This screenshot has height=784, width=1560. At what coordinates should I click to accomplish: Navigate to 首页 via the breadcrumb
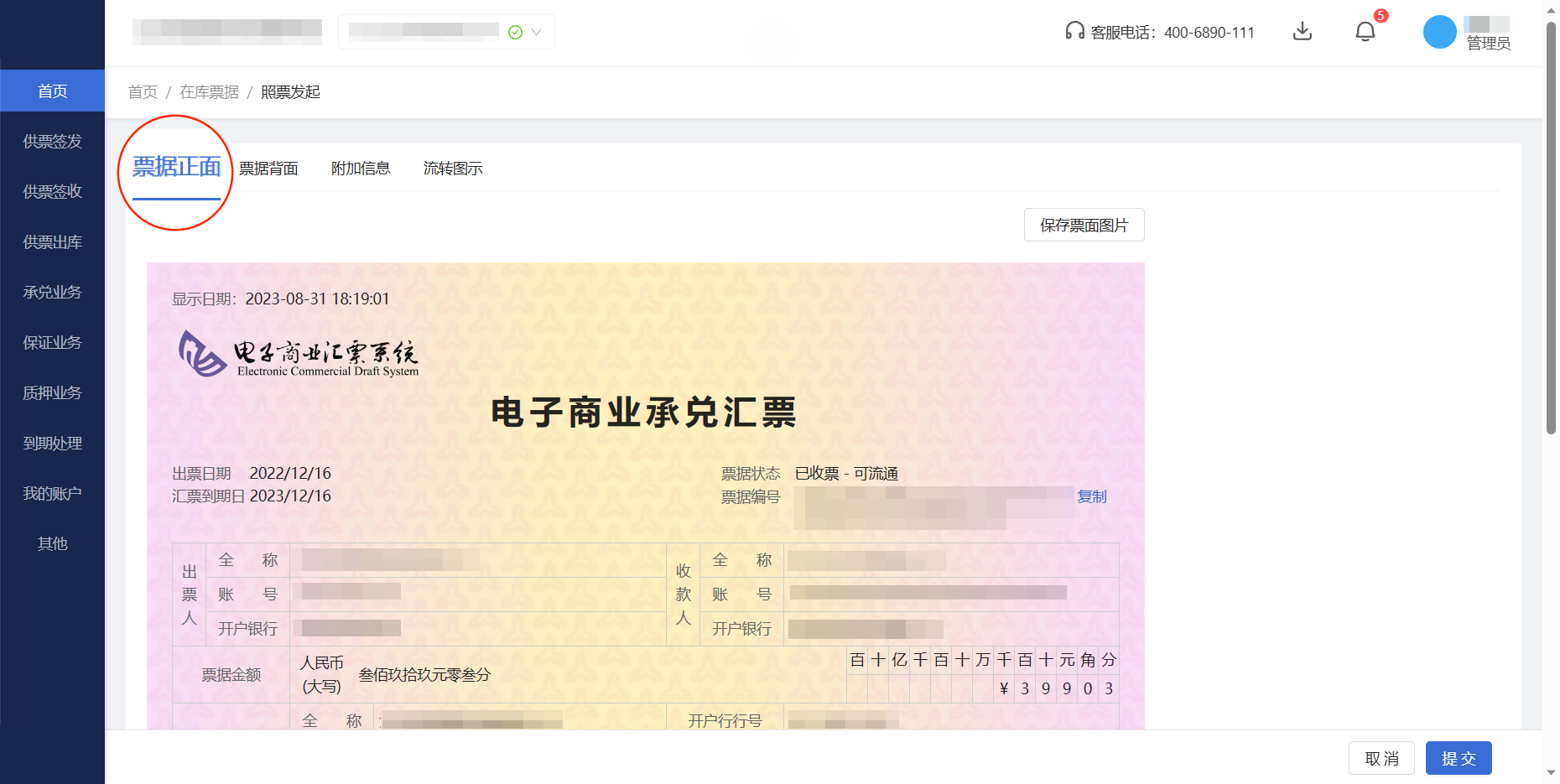[142, 91]
